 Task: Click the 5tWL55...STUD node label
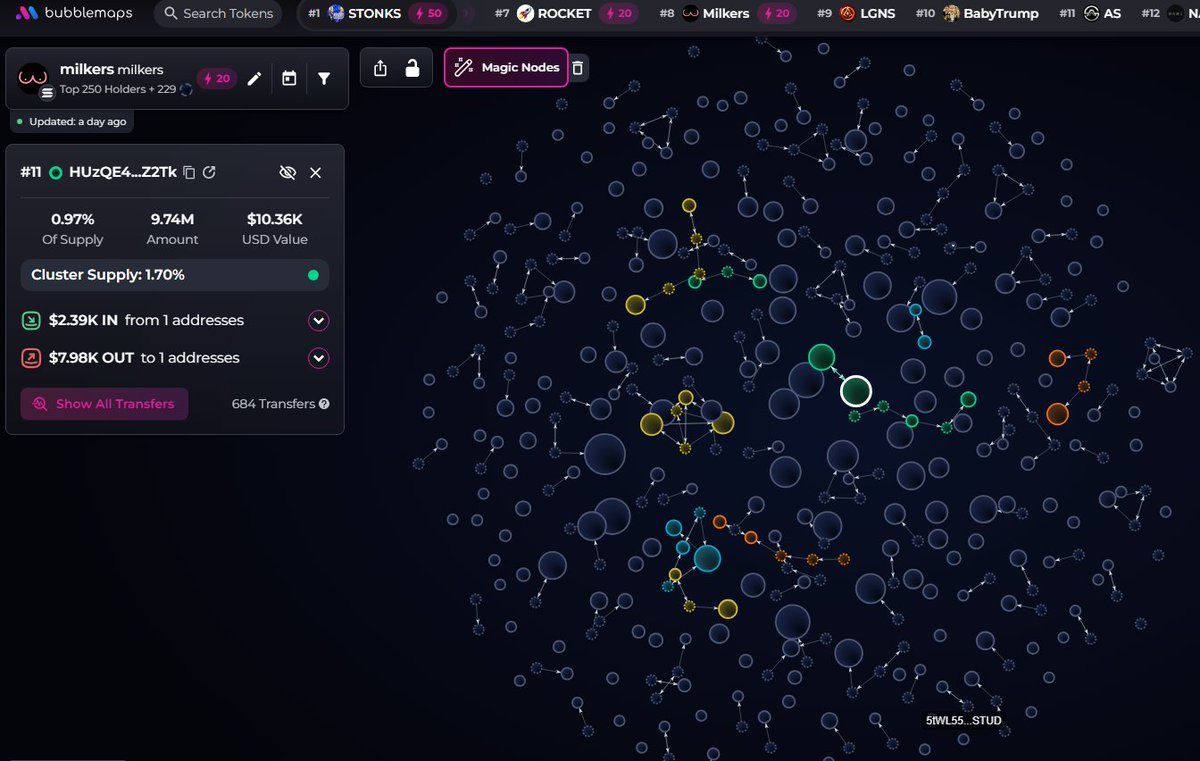[964, 720]
